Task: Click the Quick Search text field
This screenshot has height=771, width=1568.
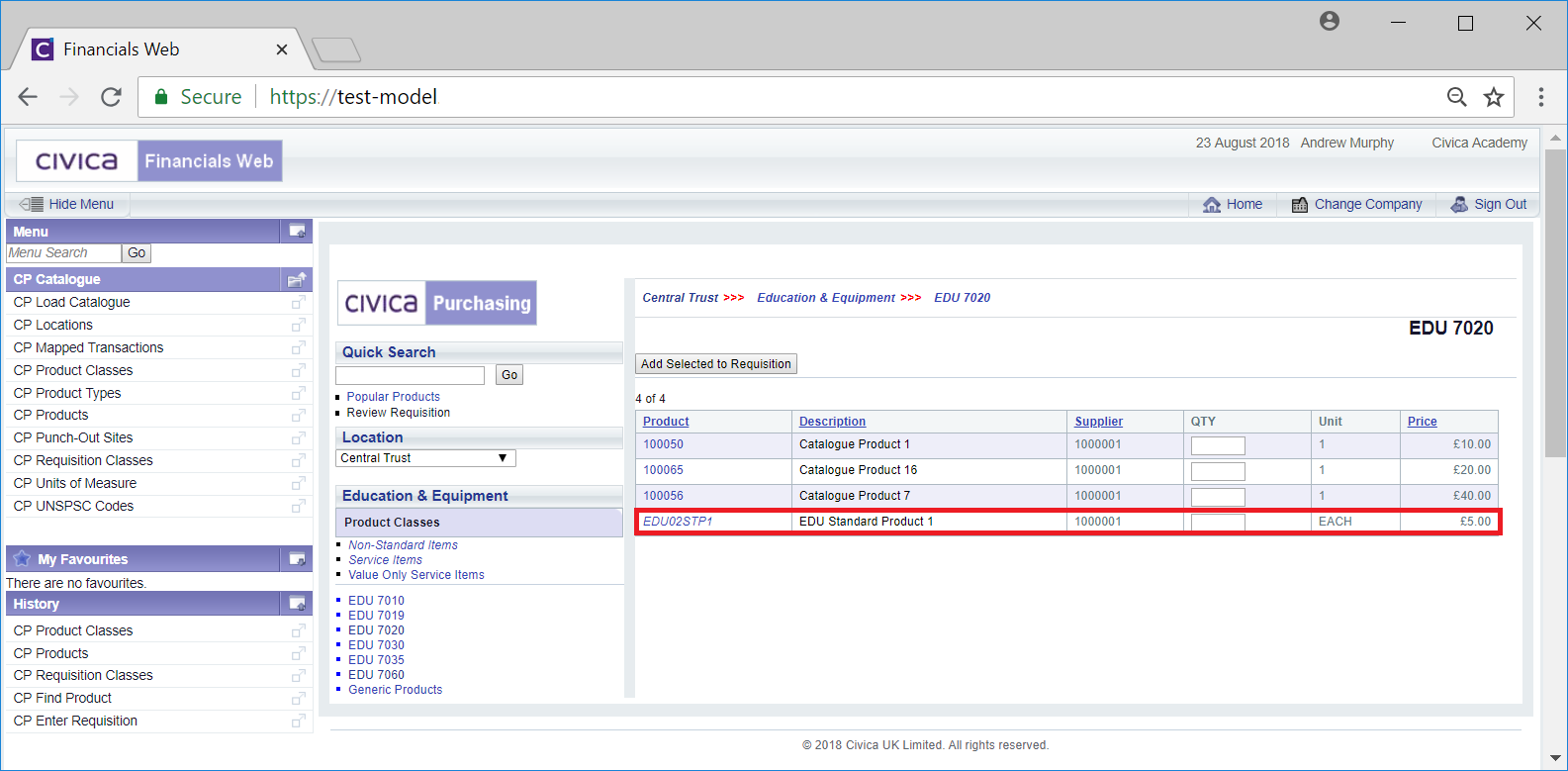Action: tap(410, 375)
